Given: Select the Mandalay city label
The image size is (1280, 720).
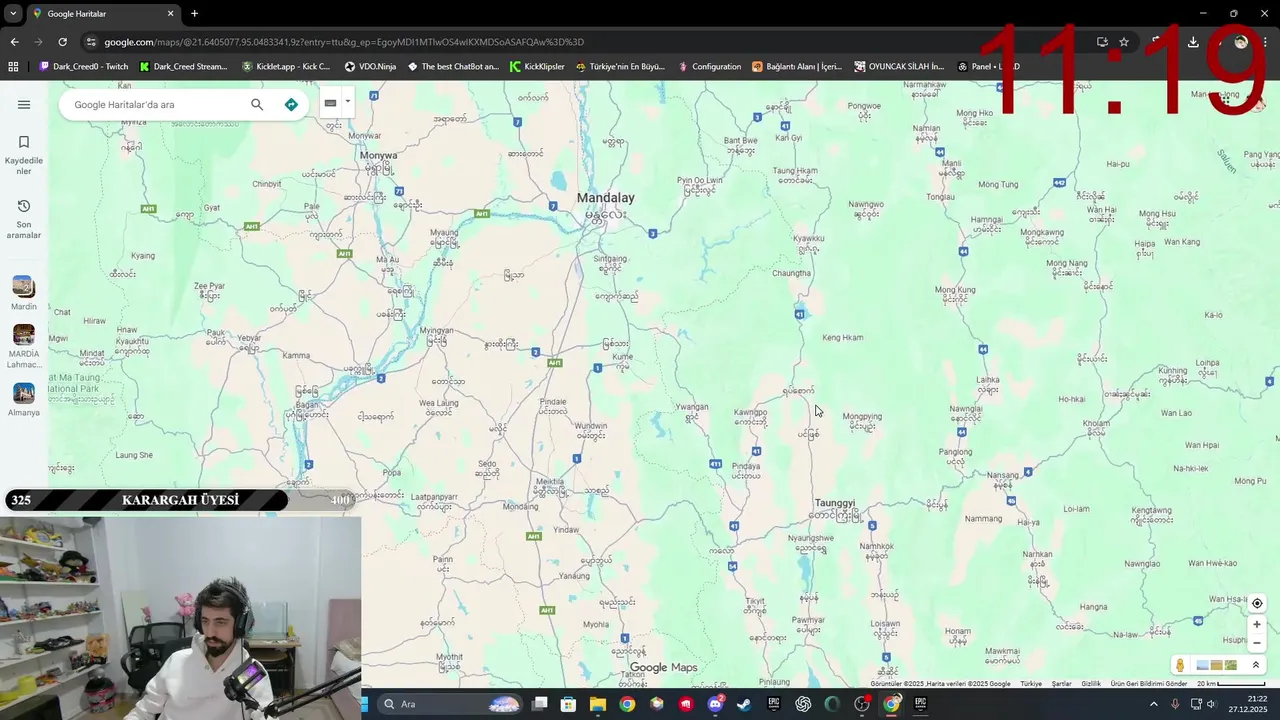Looking at the screenshot, I should tap(605, 198).
